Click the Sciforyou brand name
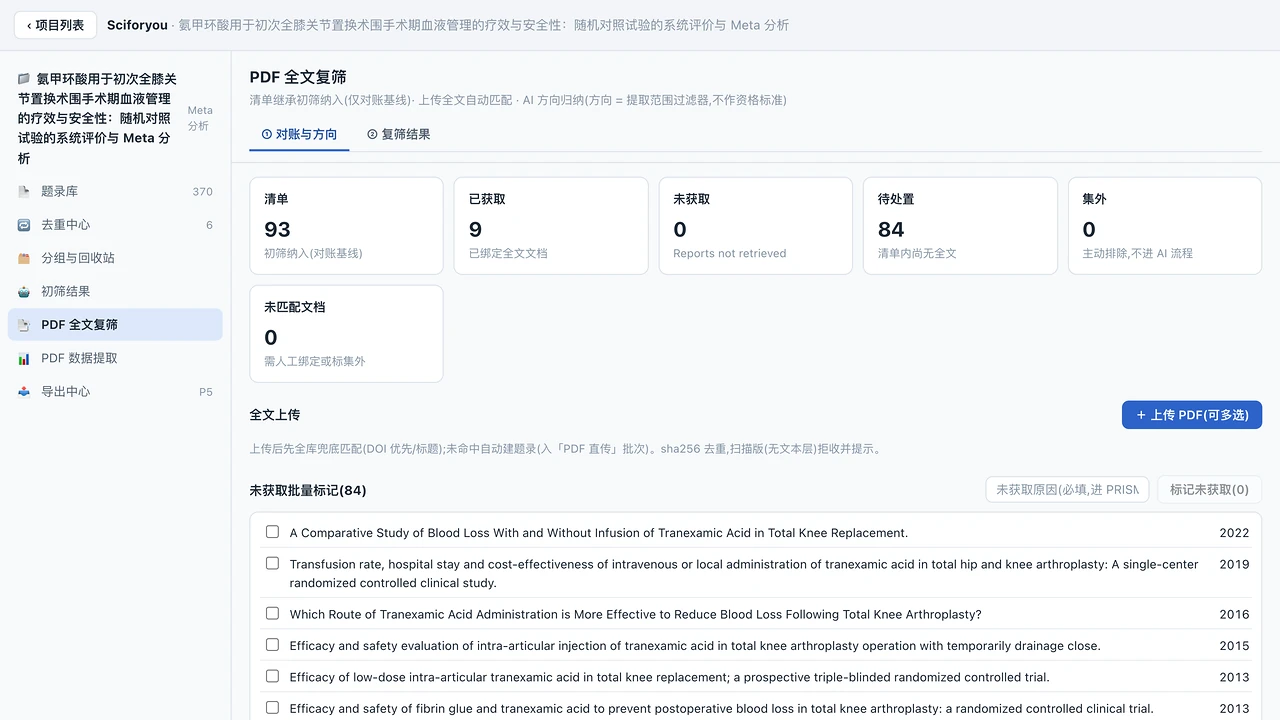1280x720 pixels. click(137, 25)
